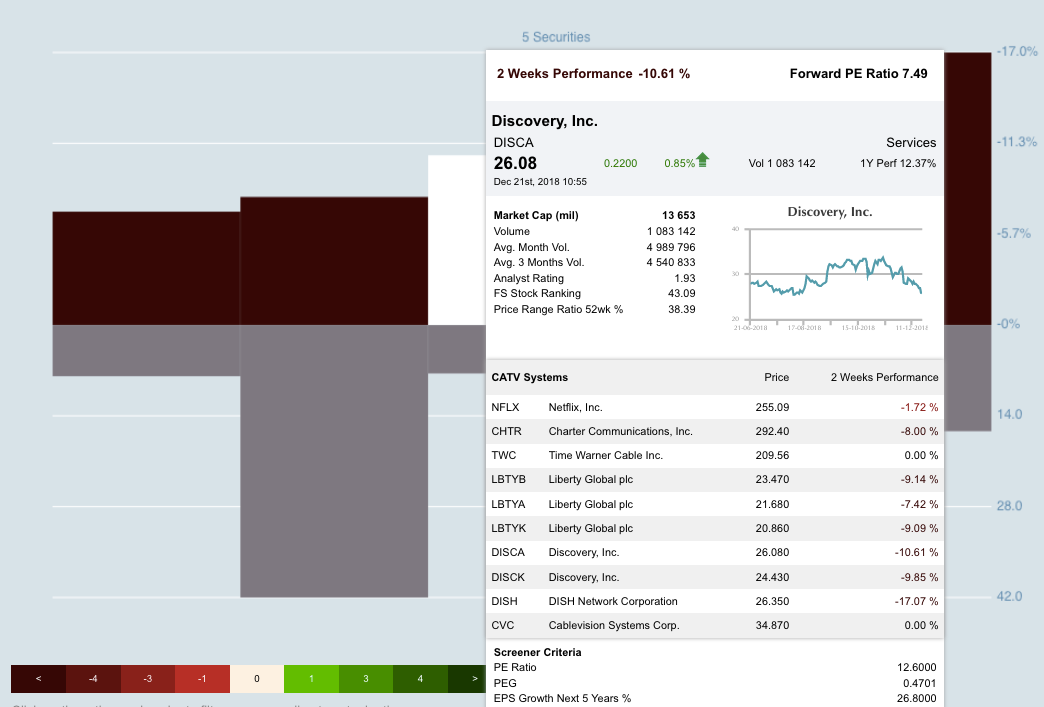Open the Discovery, Inc. price chart thumbnail
The image size is (1044, 707).
829,269
